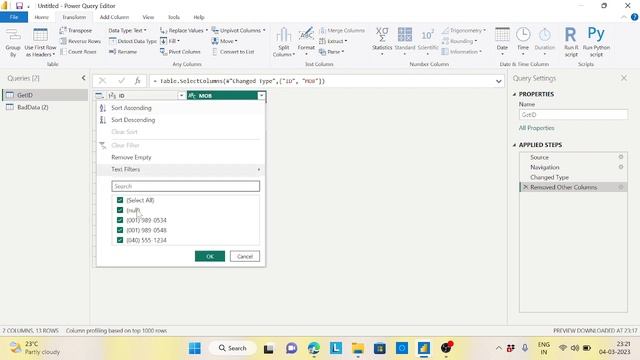
Task: Click the Rename column tool
Action: [x=123, y=52]
